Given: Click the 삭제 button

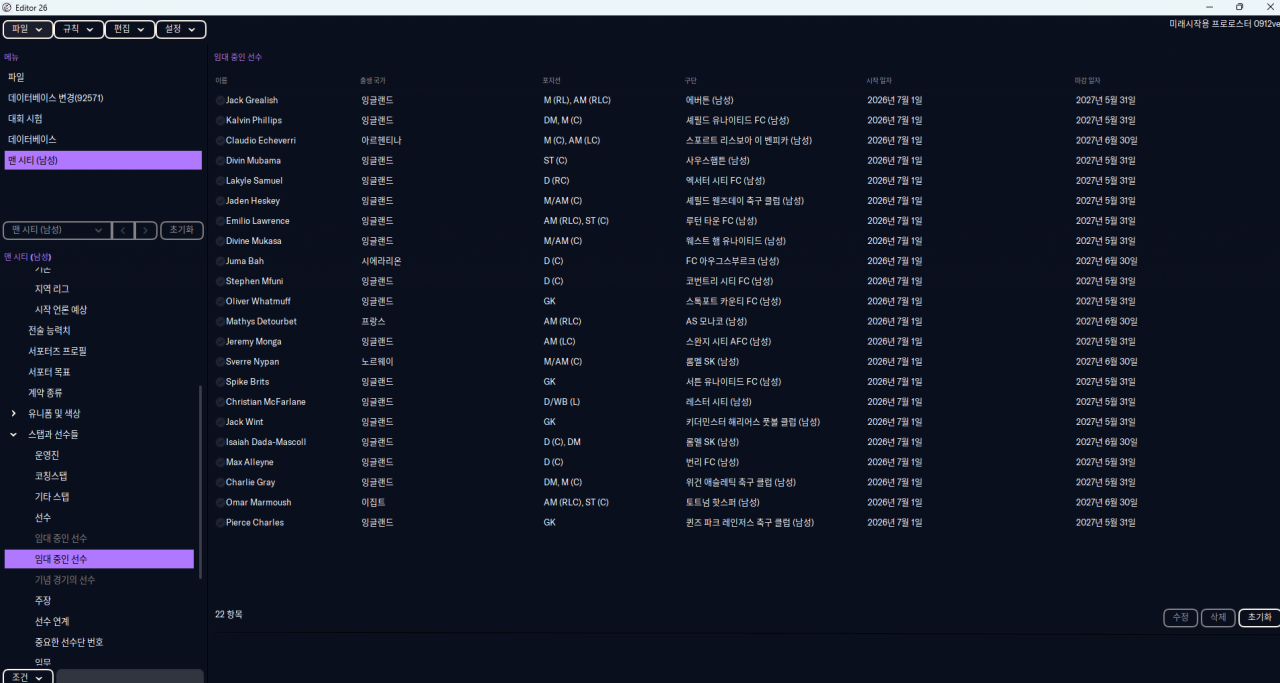Looking at the screenshot, I should [1218, 617].
